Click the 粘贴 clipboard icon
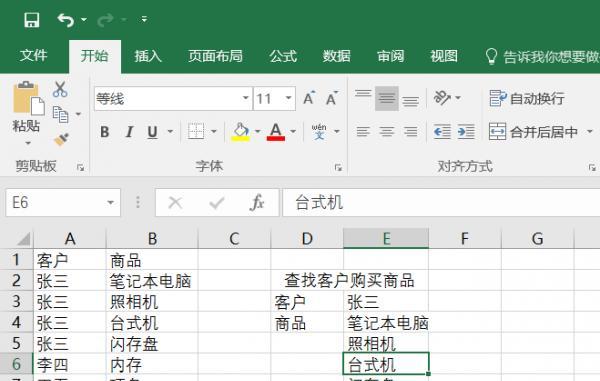 pos(28,98)
